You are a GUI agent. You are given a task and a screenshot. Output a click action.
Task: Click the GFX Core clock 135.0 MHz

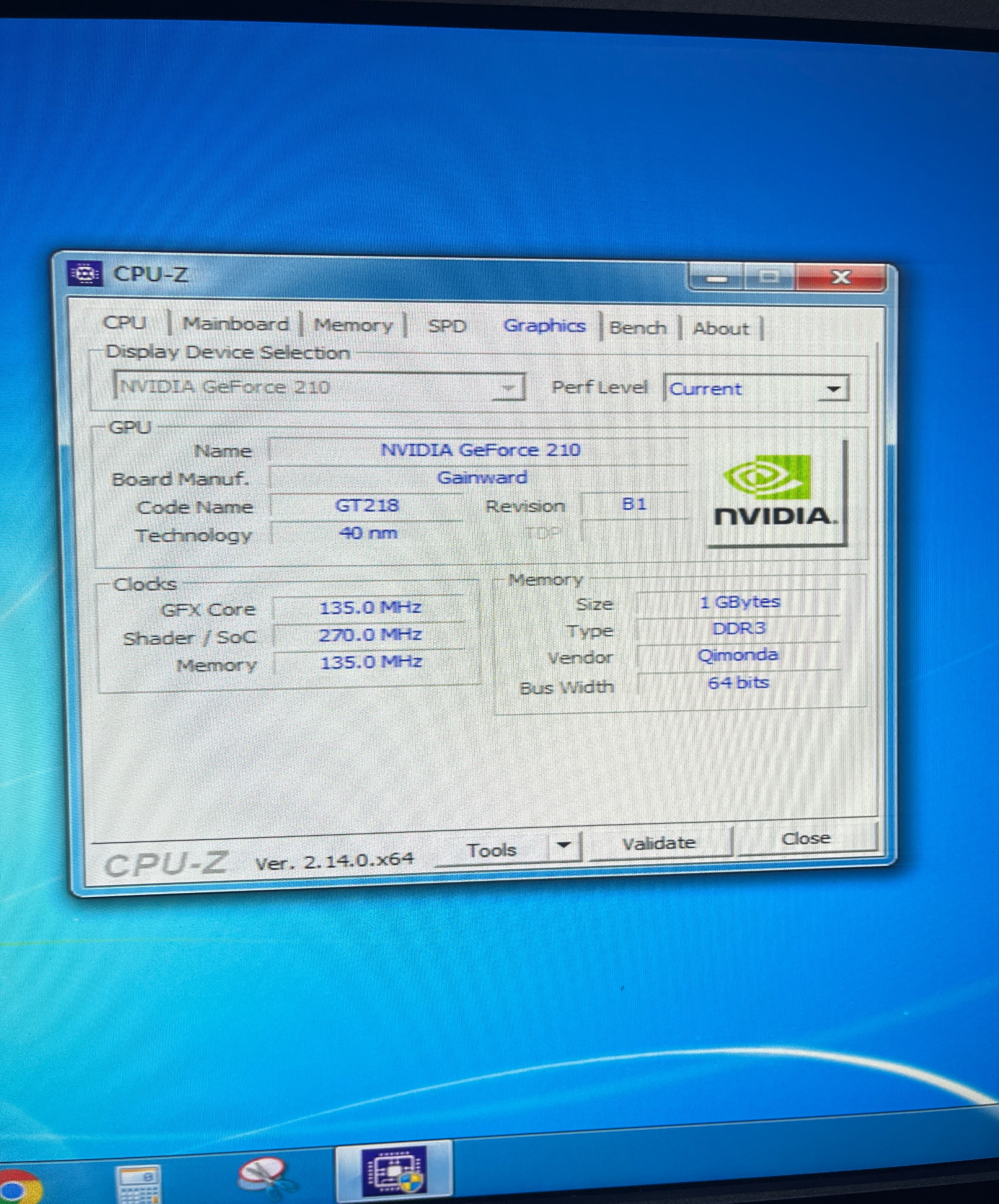370,608
